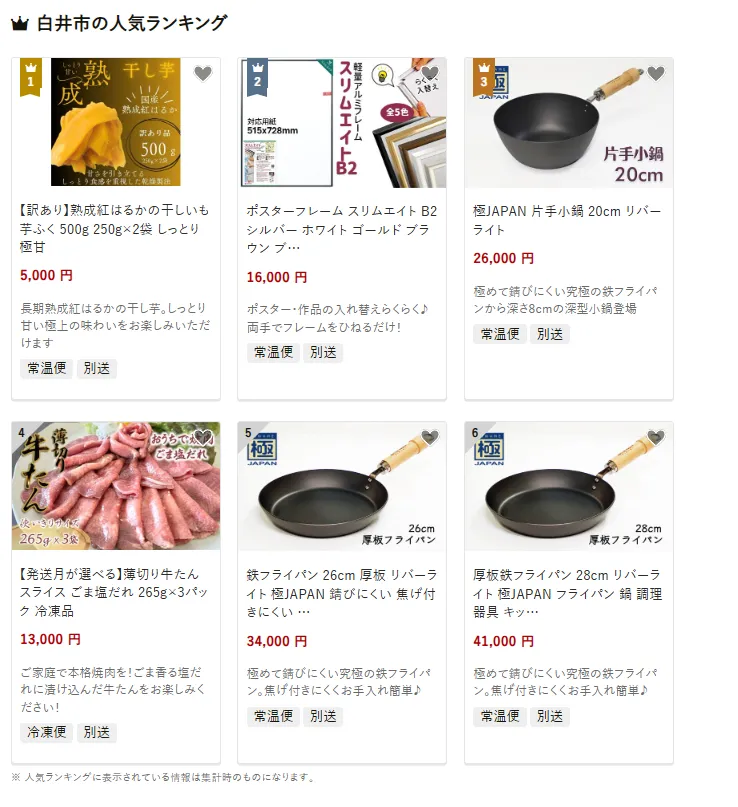The height and width of the screenshot is (807, 738).
Task: Favorite the dried sweet potato item heart
Action: coord(203,74)
